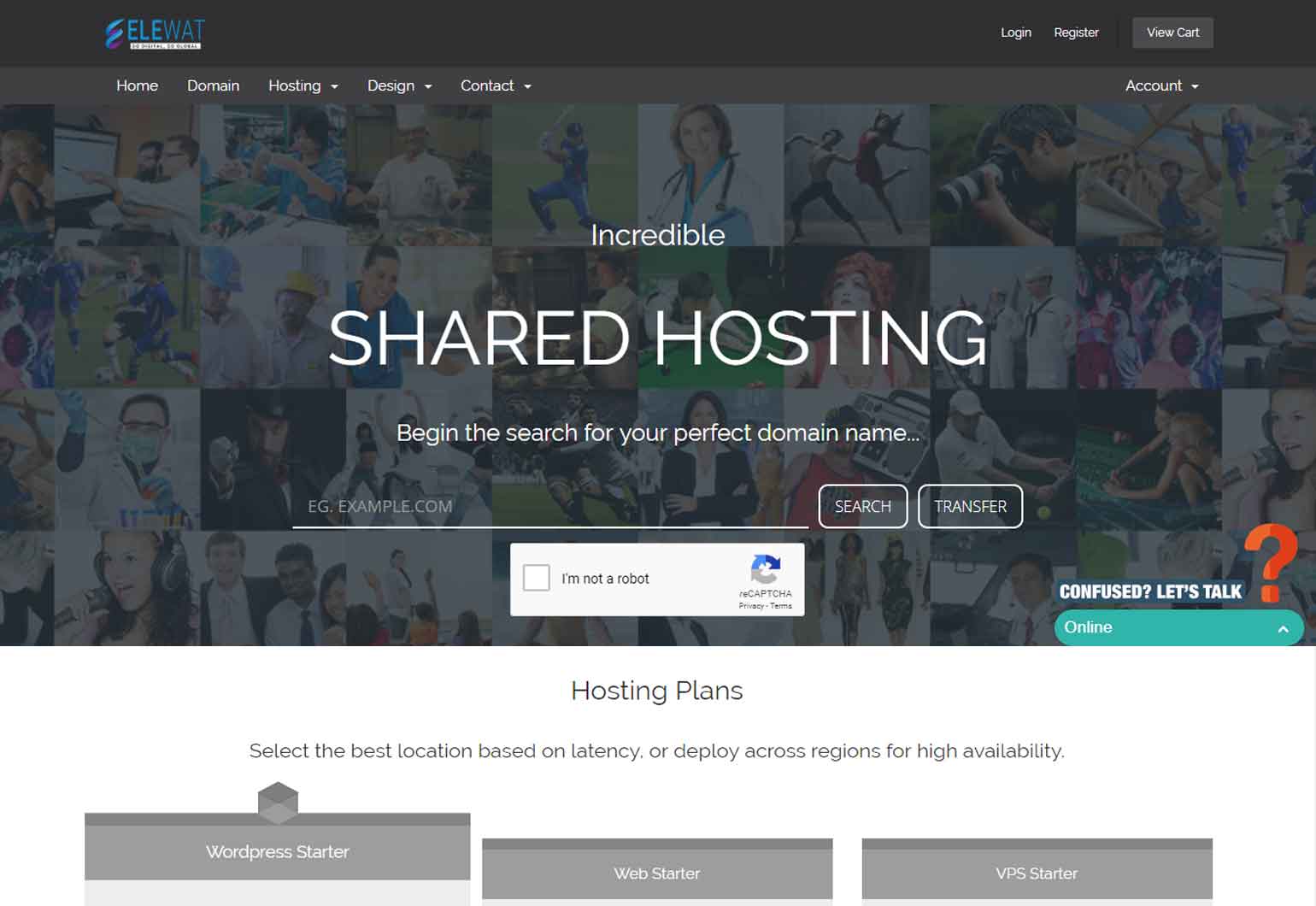This screenshot has width=1316, height=906.
Task: Expand the Design dropdown menu
Action: coord(399,86)
